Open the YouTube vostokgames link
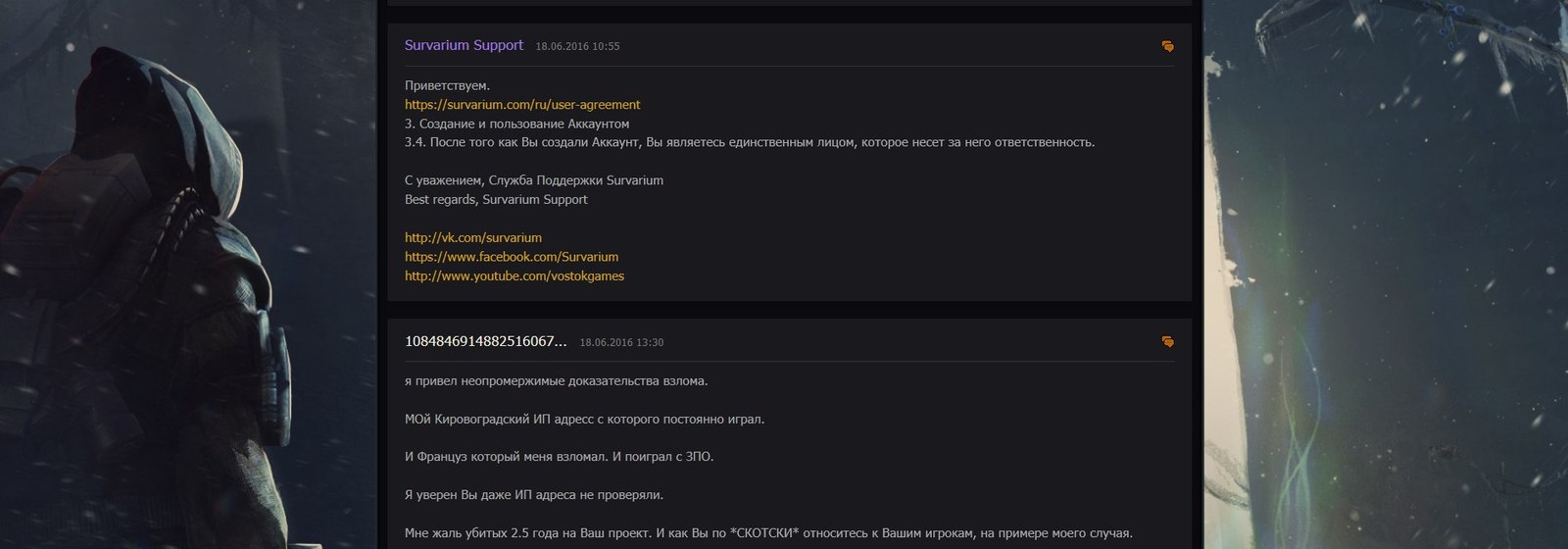The image size is (1568, 549). coord(514,276)
